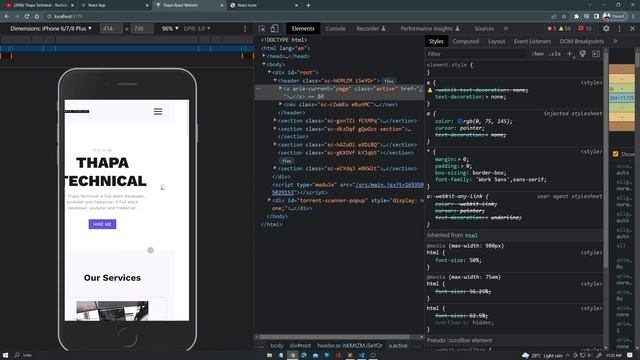
Task: Collapse the body element node
Action: [x=264, y=64]
